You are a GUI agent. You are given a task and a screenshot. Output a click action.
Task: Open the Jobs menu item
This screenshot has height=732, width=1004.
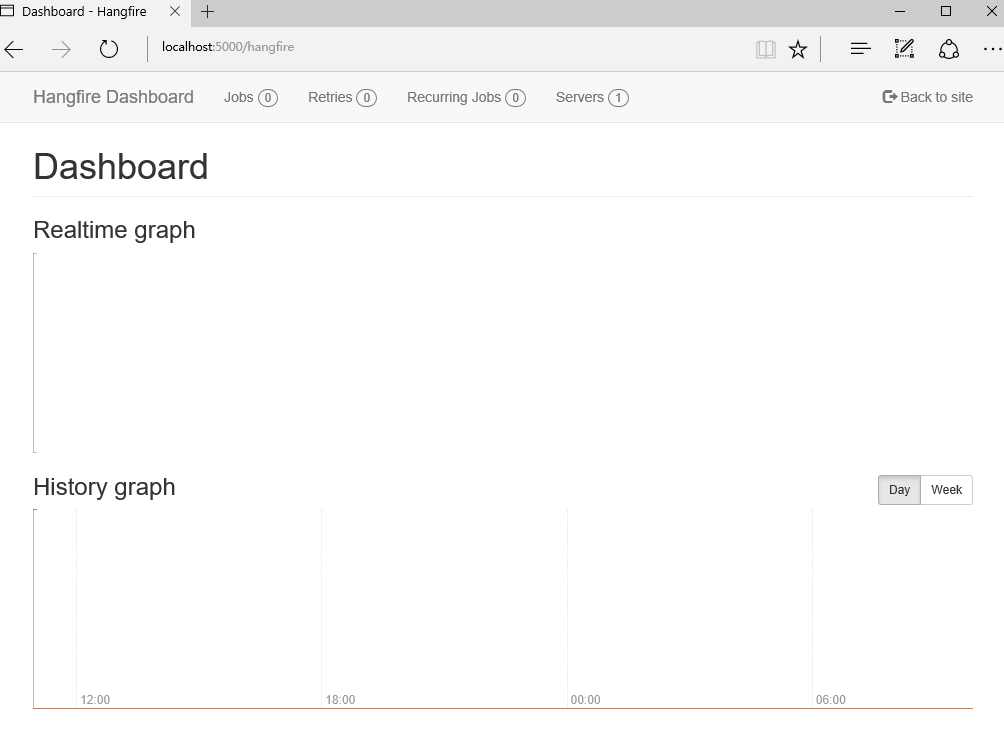click(x=250, y=97)
